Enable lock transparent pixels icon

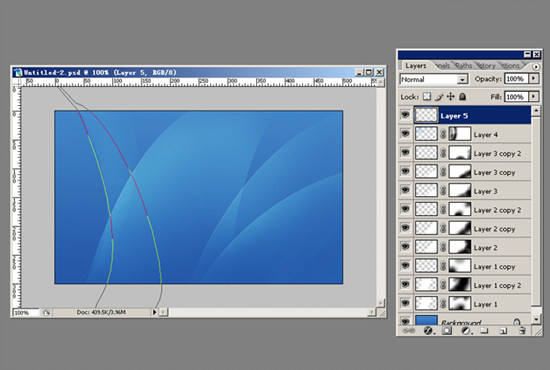(x=427, y=96)
